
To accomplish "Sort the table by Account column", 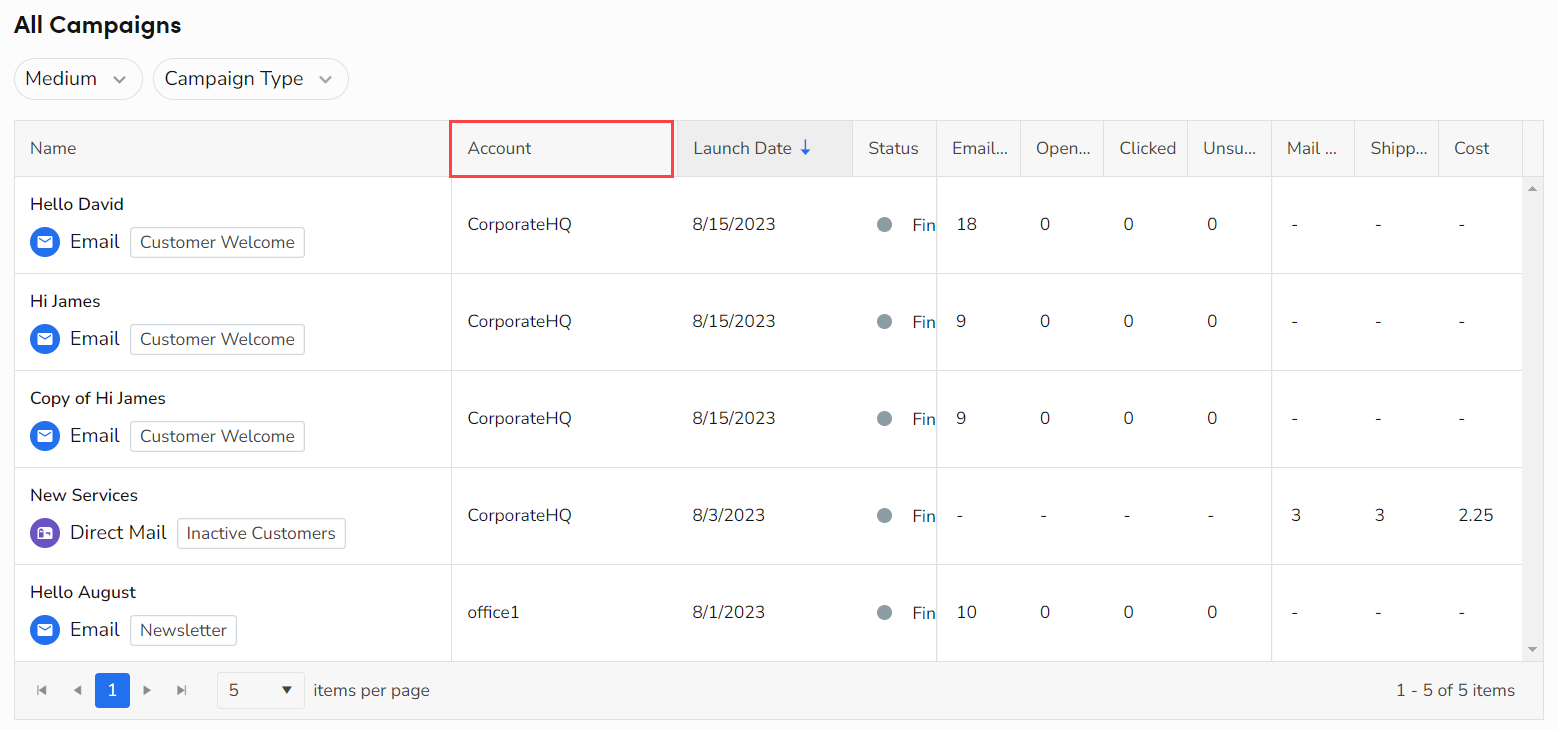I will pyautogui.click(x=561, y=148).
